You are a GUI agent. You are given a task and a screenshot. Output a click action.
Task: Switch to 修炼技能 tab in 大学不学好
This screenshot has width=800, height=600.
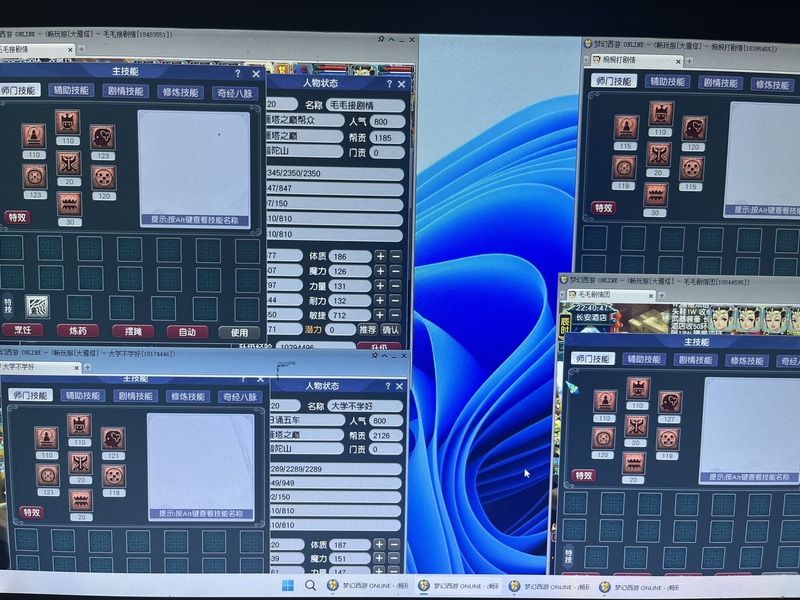(188, 396)
